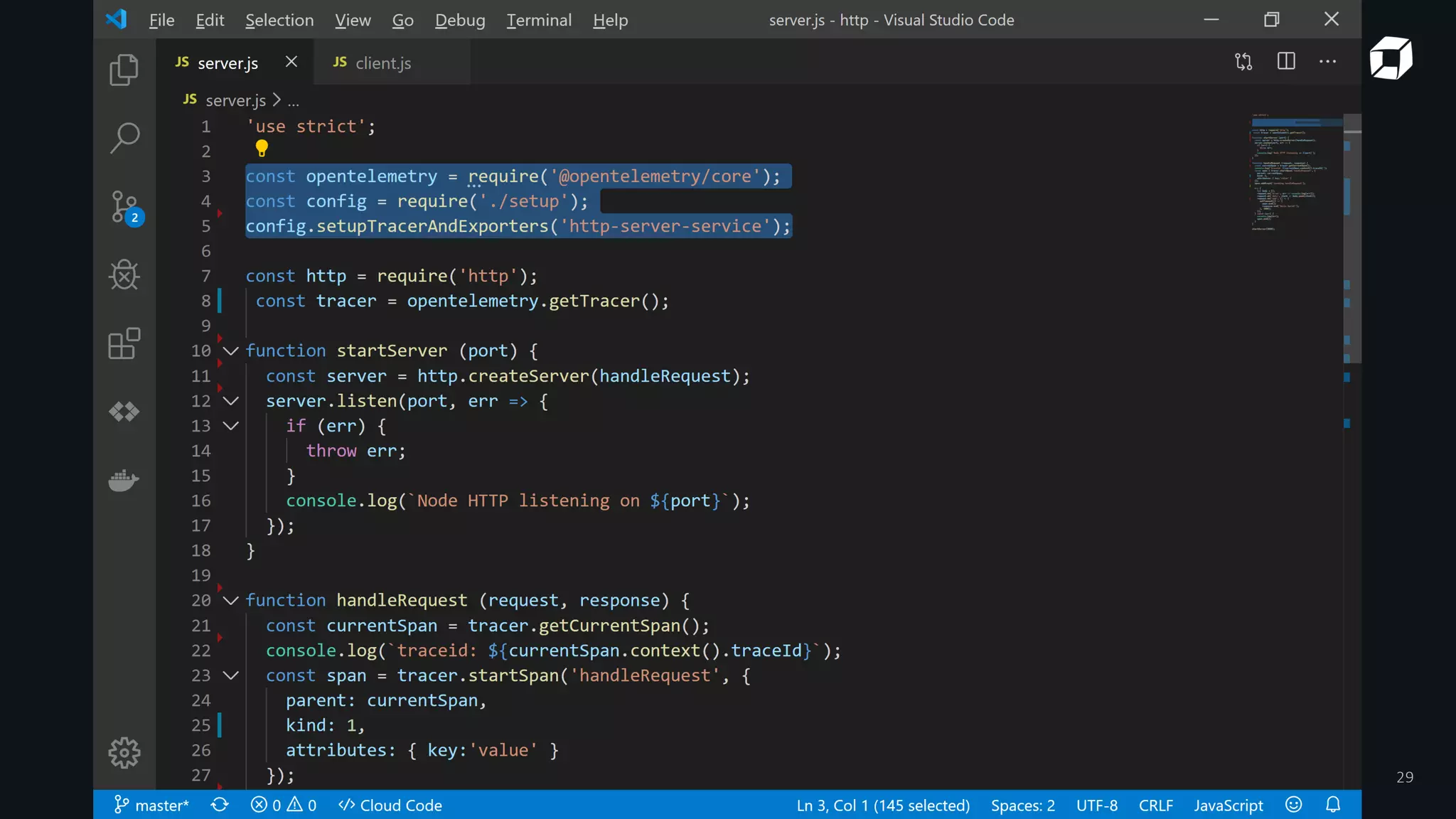Click the lightbulb code action icon
The width and height of the screenshot is (1456, 819).
click(x=262, y=149)
